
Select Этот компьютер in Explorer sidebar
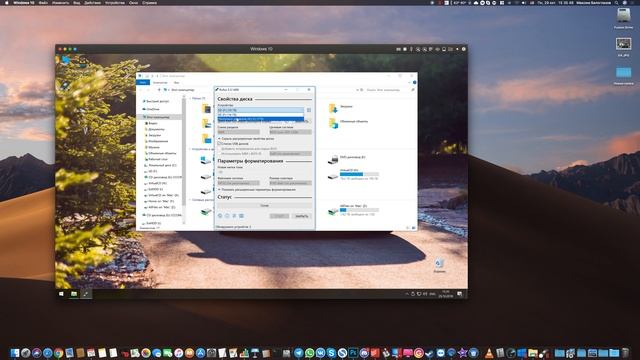(158, 117)
